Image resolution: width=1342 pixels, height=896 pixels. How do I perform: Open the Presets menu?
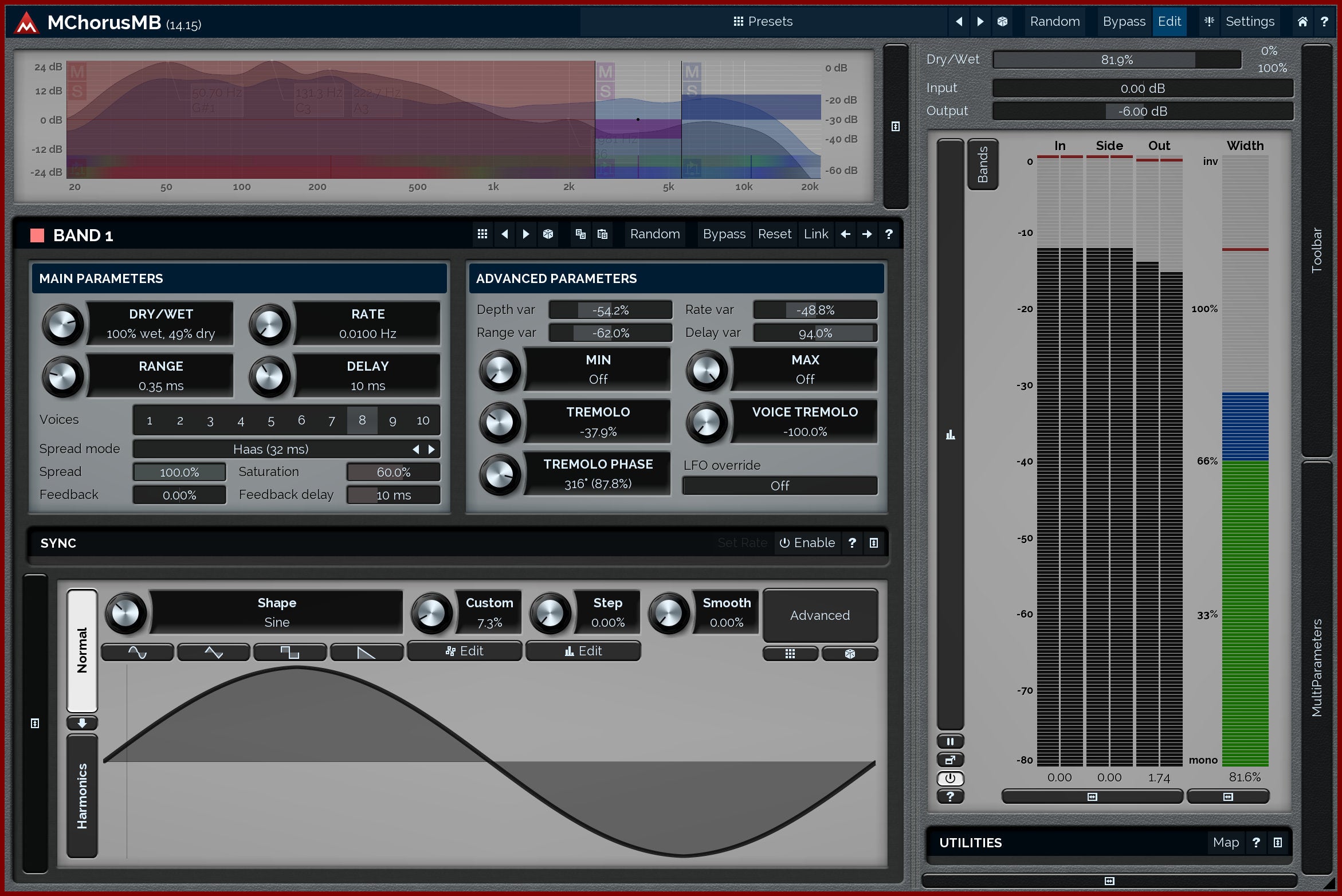[763, 21]
